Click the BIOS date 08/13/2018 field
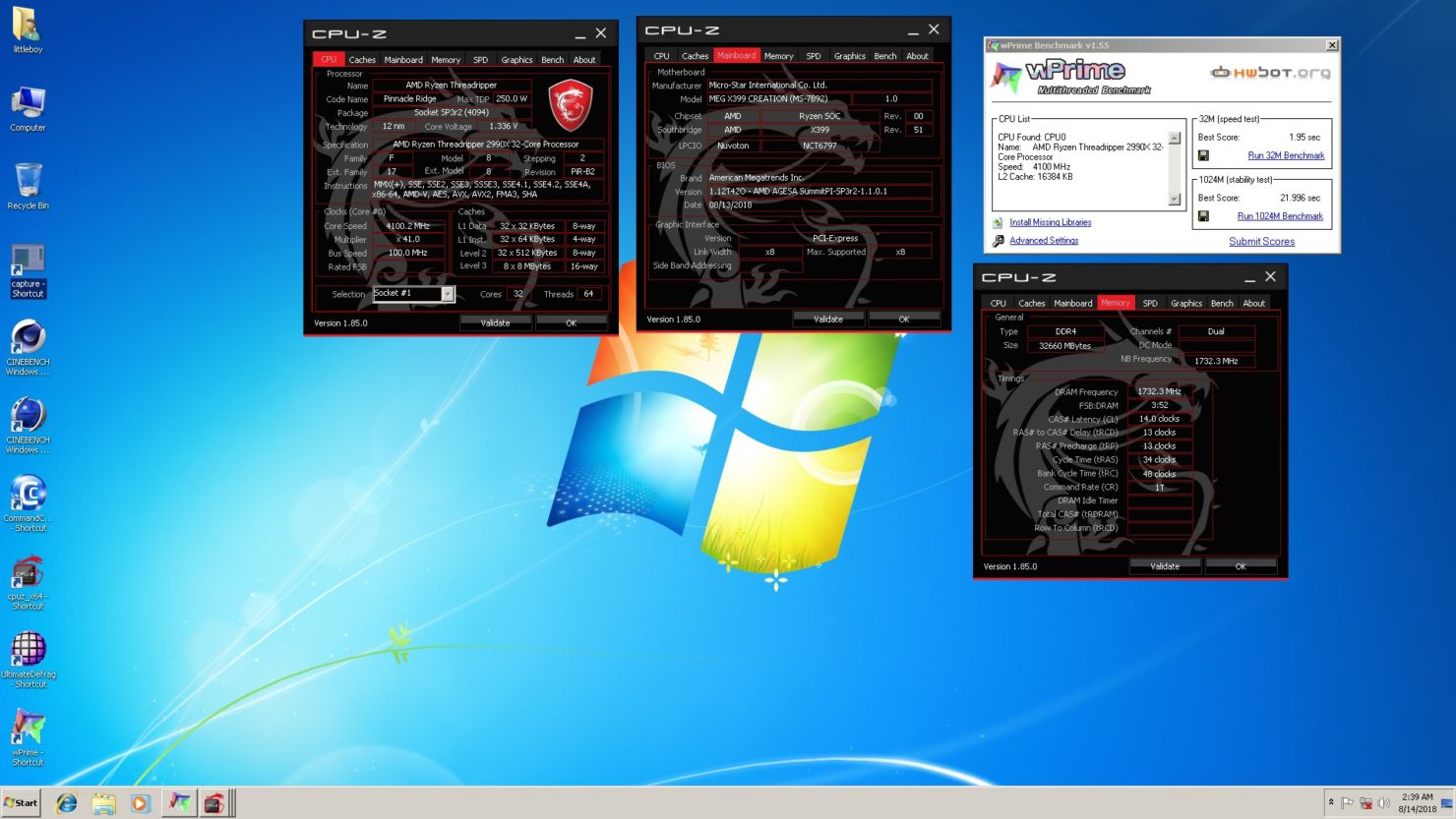 (x=819, y=205)
